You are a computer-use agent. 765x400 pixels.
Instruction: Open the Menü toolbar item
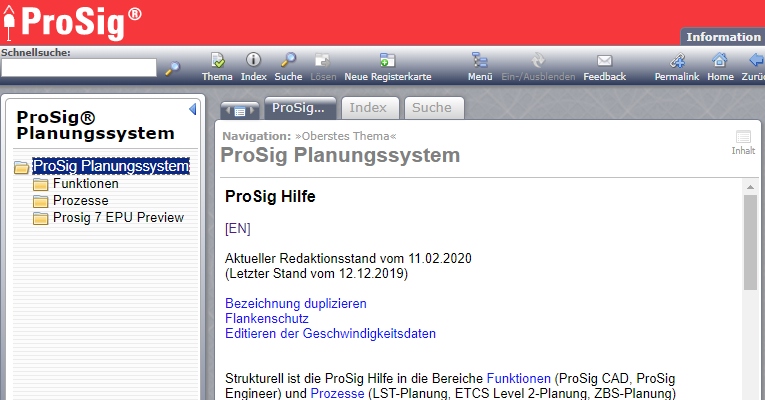tap(480, 67)
